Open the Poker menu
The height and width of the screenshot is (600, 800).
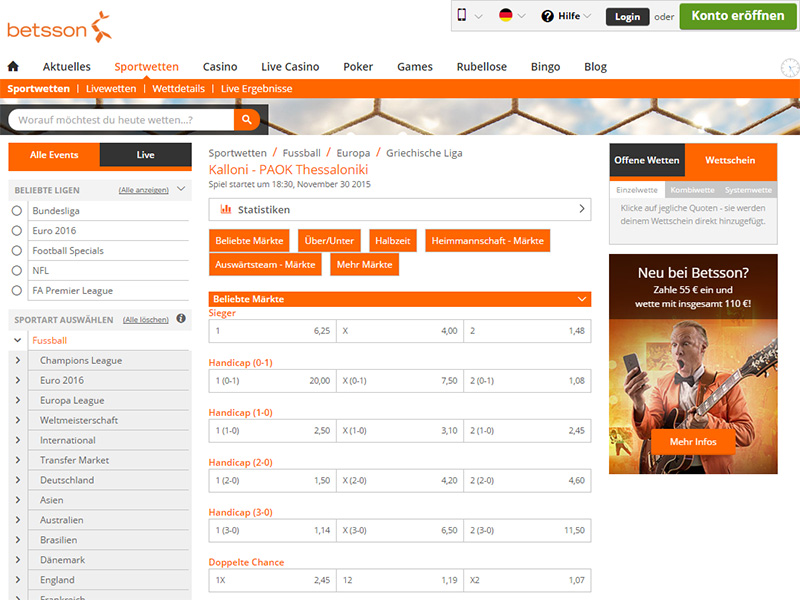pos(358,67)
